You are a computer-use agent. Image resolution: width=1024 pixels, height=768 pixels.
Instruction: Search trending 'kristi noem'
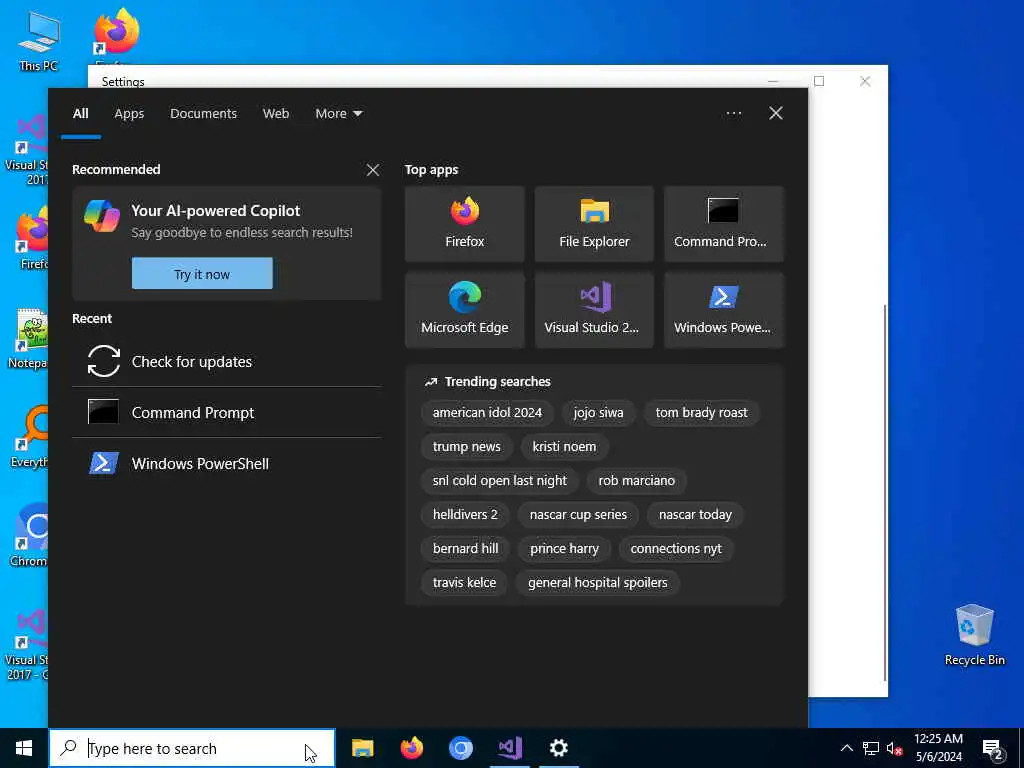point(564,447)
